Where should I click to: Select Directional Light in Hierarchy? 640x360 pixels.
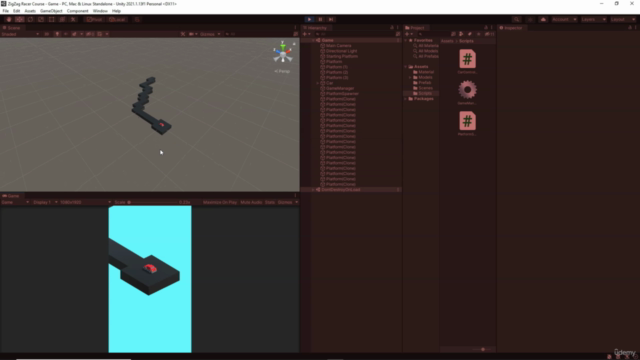tap(341, 51)
